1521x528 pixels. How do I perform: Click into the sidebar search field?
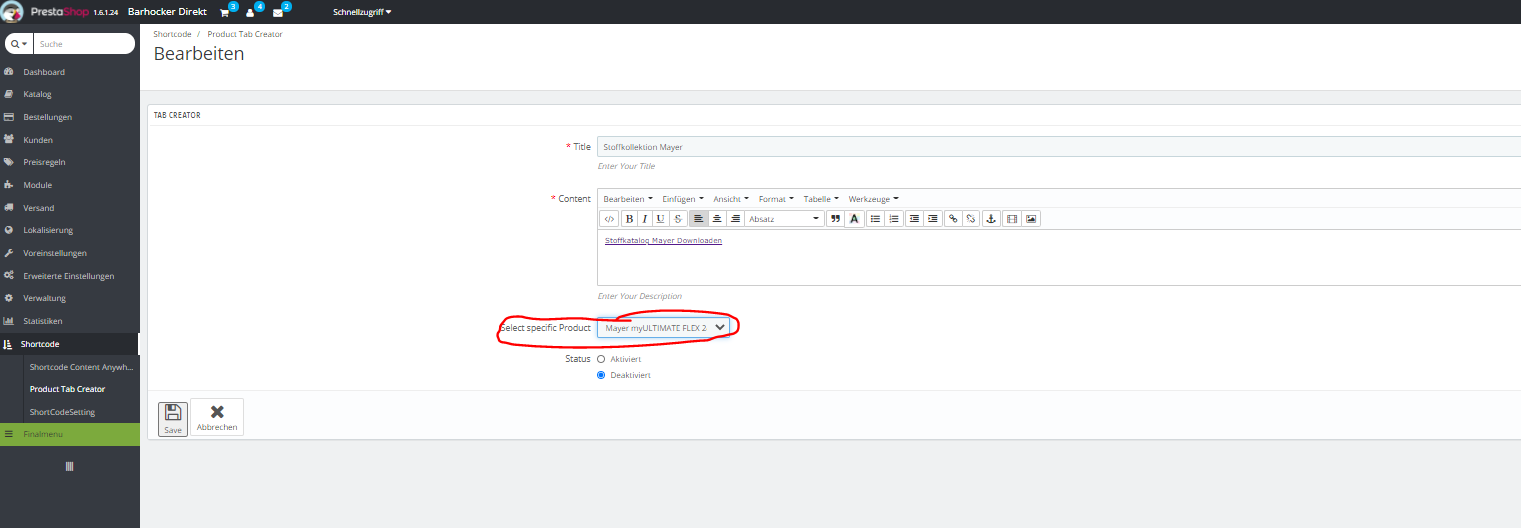[x=85, y=44]
